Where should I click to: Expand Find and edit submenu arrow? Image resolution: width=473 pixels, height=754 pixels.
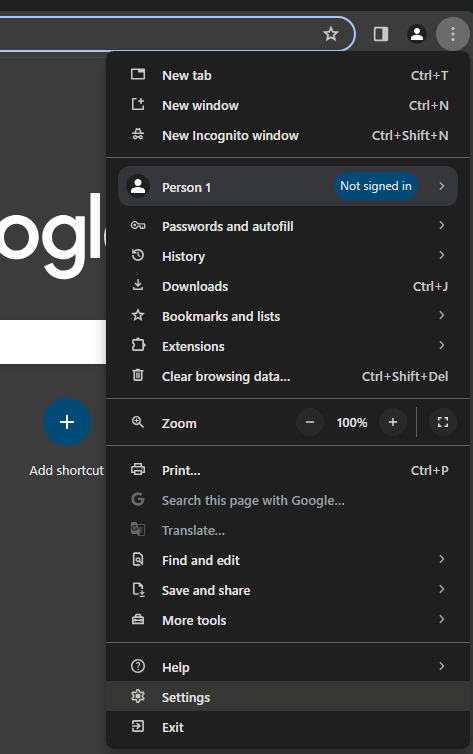(442, 559)
